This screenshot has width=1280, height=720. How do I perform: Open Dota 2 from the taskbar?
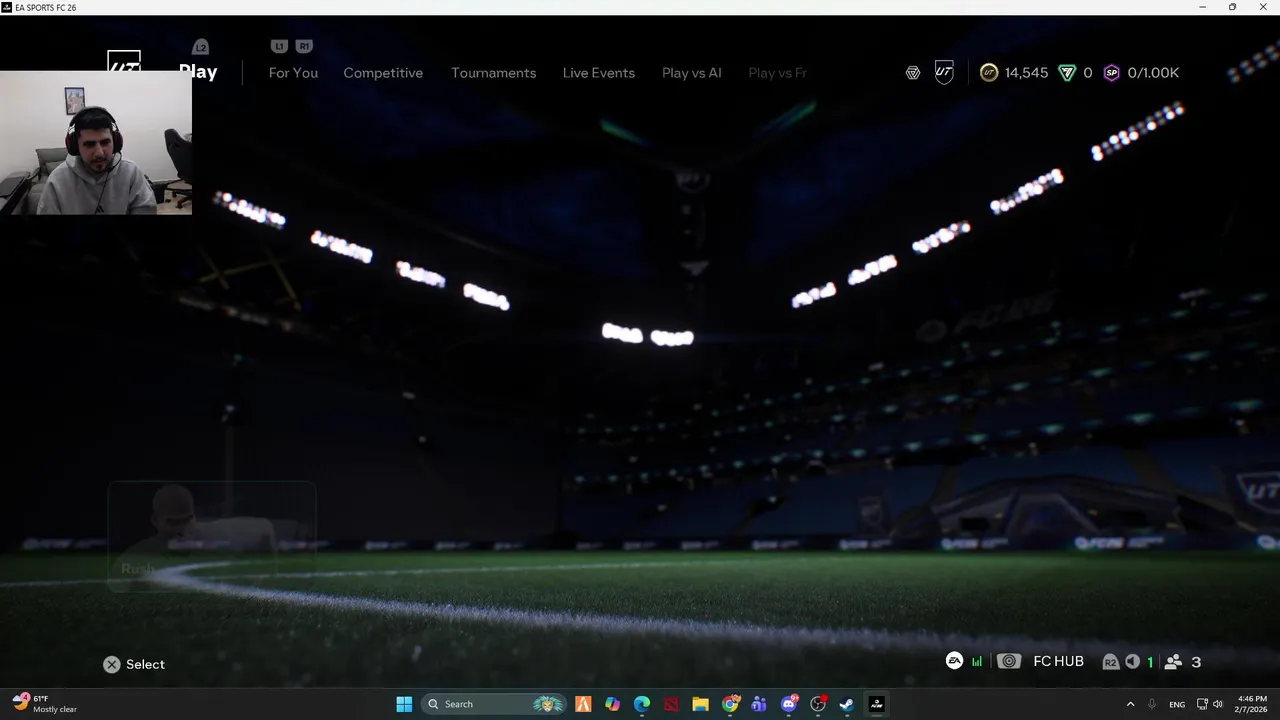pyautogui.click(x=671, y=704)
